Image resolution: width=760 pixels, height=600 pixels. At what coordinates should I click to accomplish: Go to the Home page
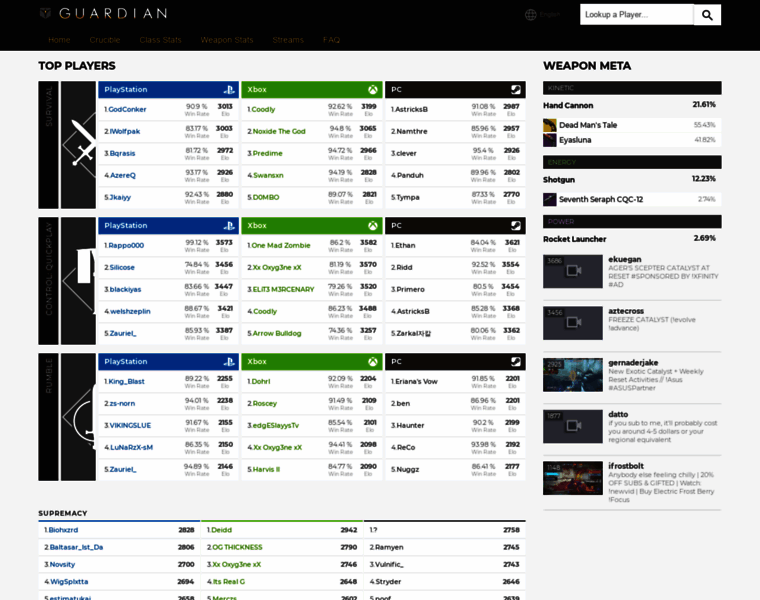point(59,40)
